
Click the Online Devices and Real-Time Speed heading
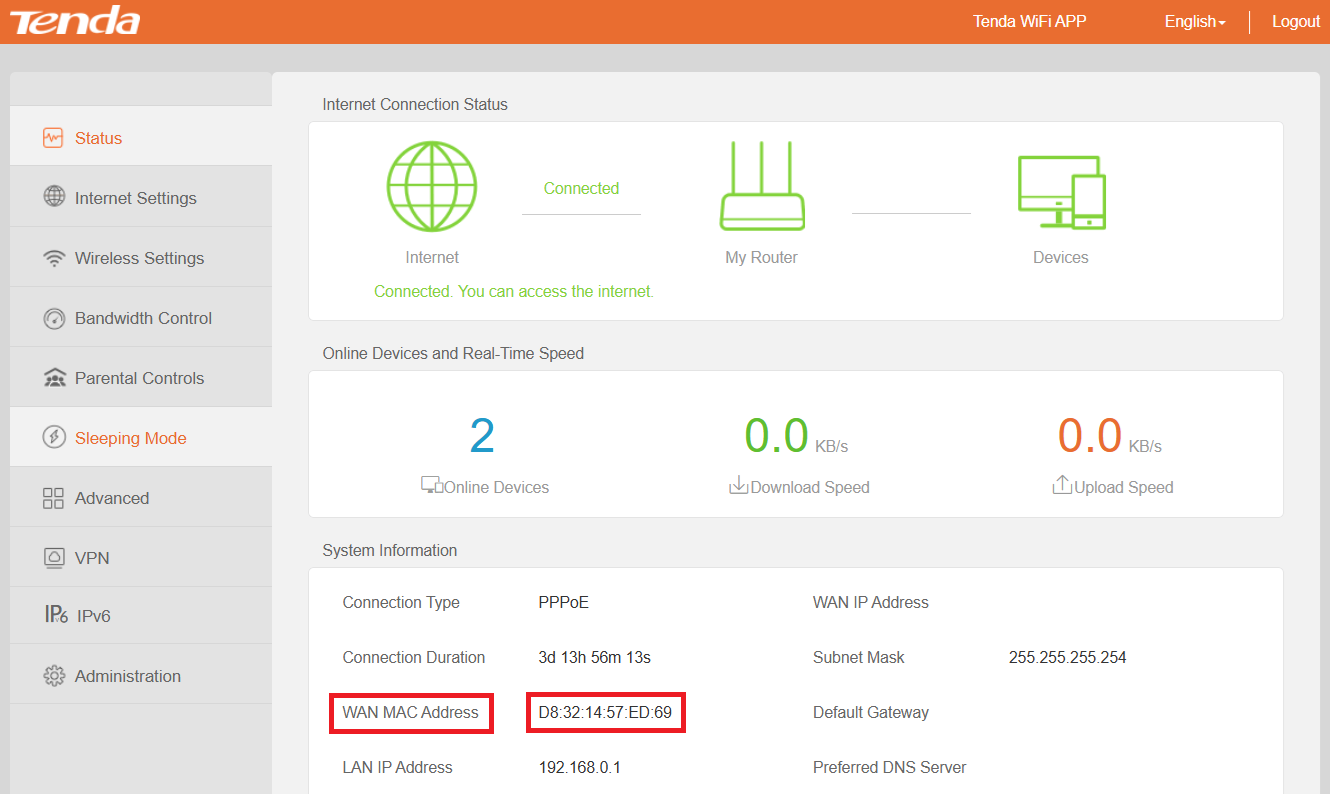(453, 353)
